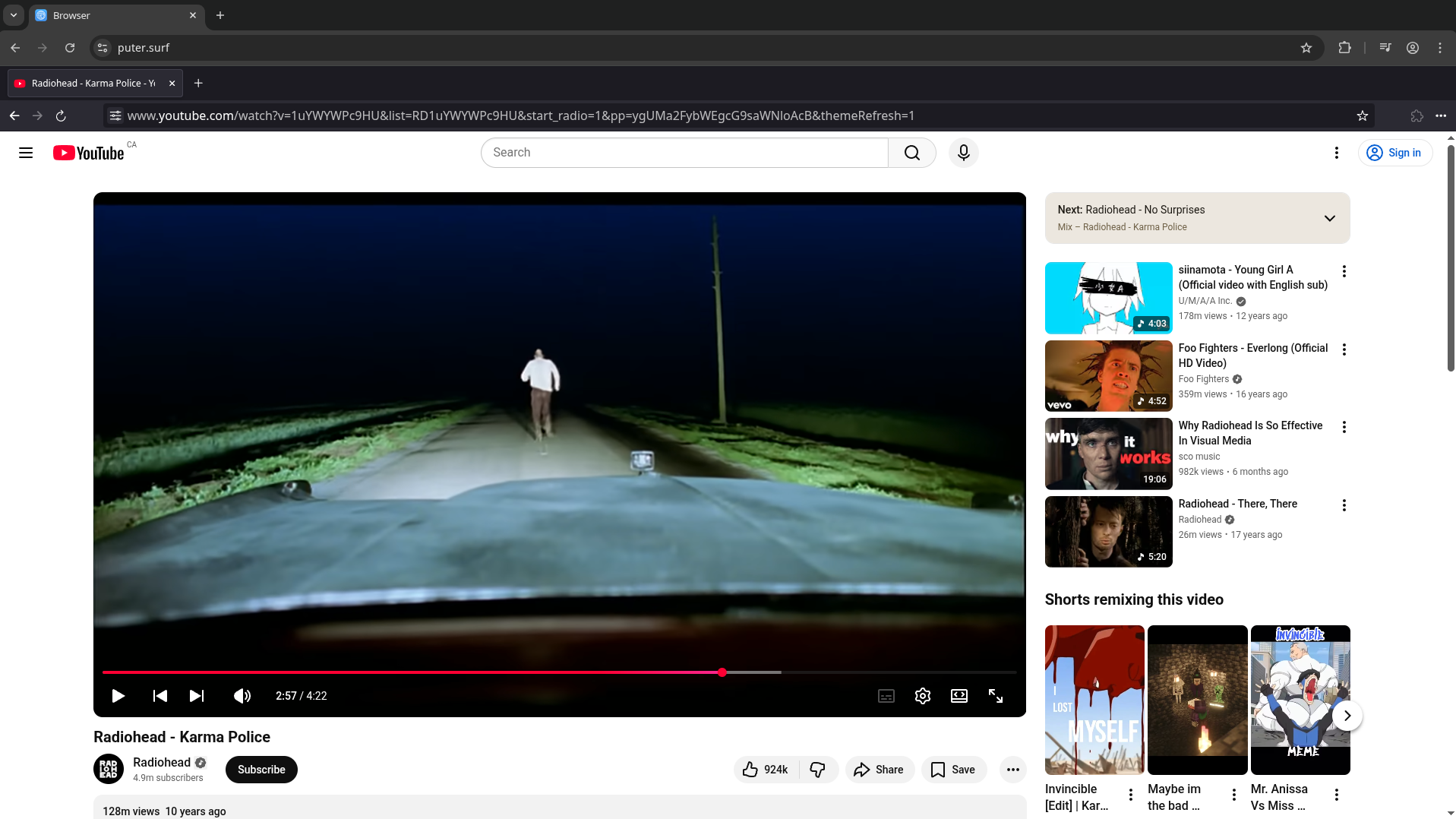Bookmark the page with the star icon
This screenshot has height=819, width=1456.
tap(1362, 115)
